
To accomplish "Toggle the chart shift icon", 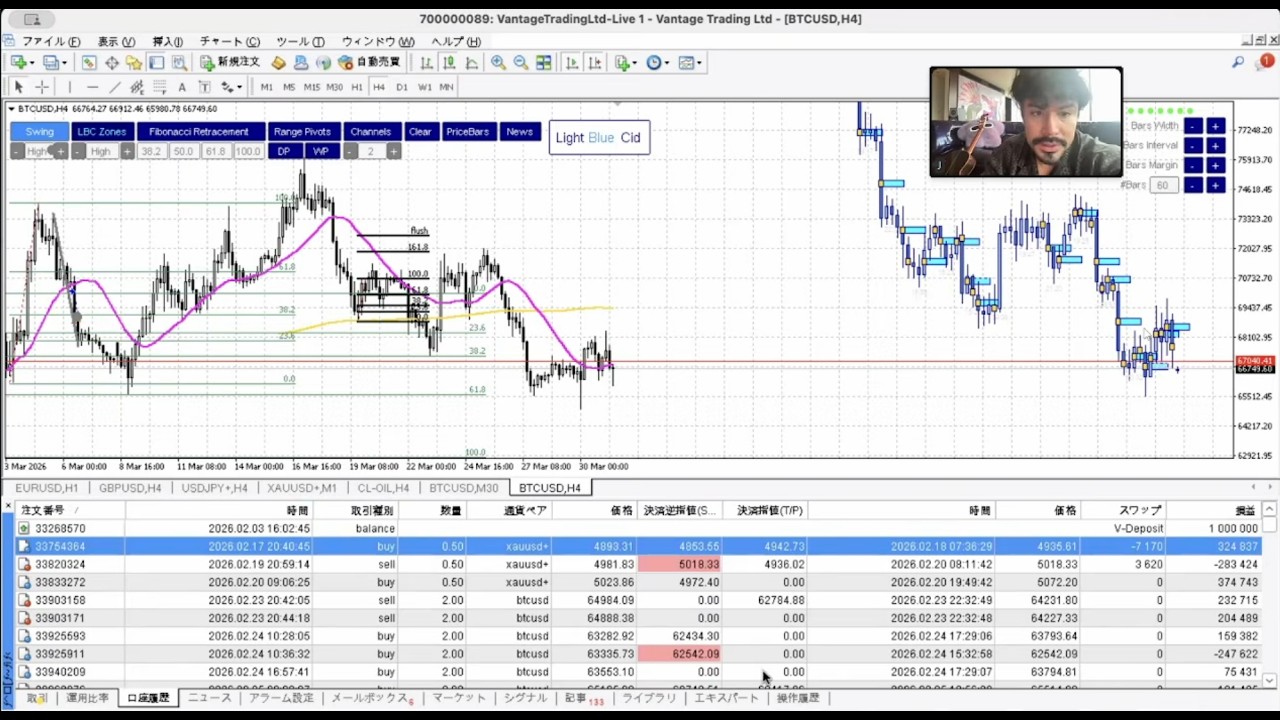I will click(x=594, y=62).
